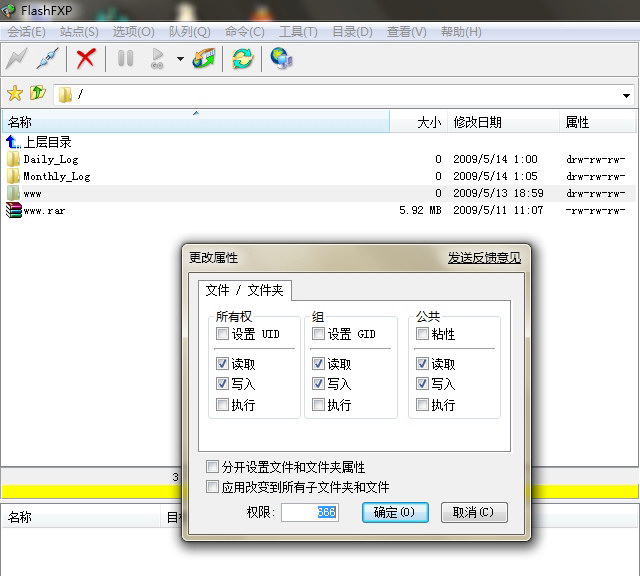
Task: Open the 工具(T) menu
Action: click(298, 32)
